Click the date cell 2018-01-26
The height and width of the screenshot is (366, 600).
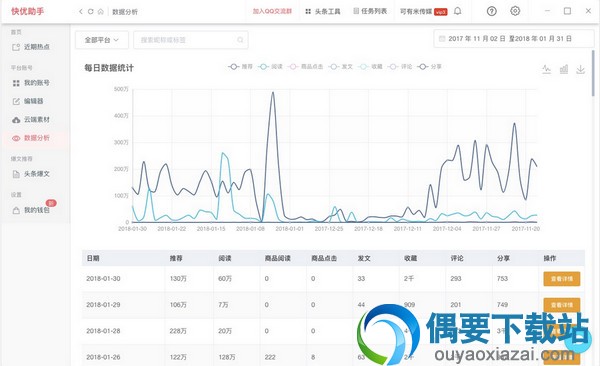coord(103,357)
